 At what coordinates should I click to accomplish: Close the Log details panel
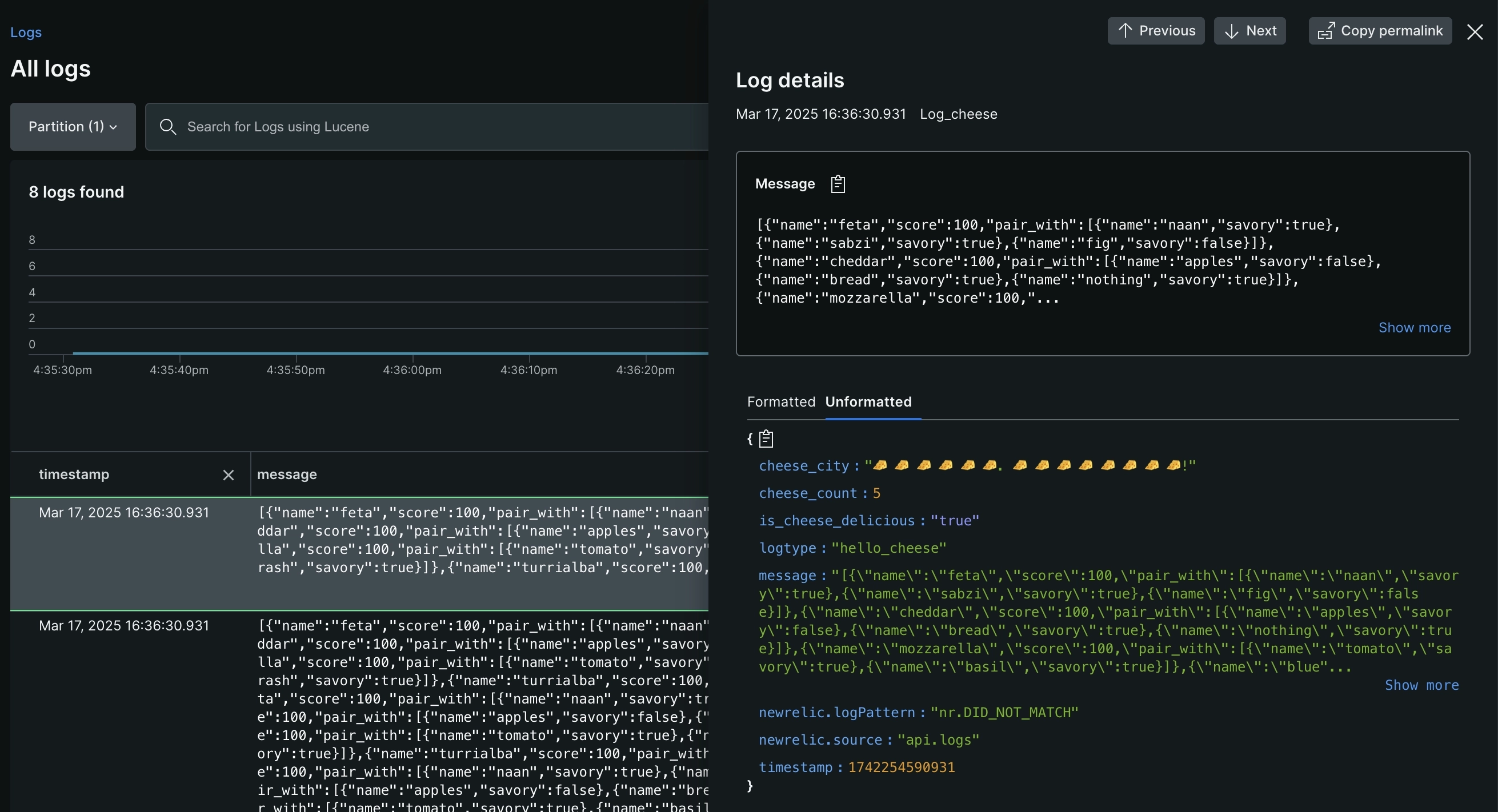pyautogui.click(x=1474, y=31)
